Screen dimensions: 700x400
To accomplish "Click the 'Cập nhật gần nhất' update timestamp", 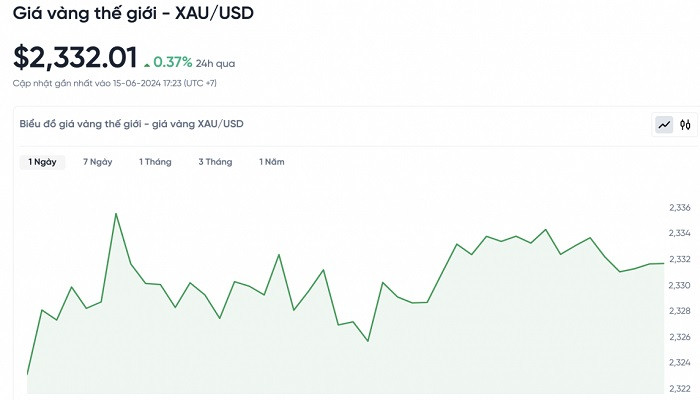I will click(114, 83).
